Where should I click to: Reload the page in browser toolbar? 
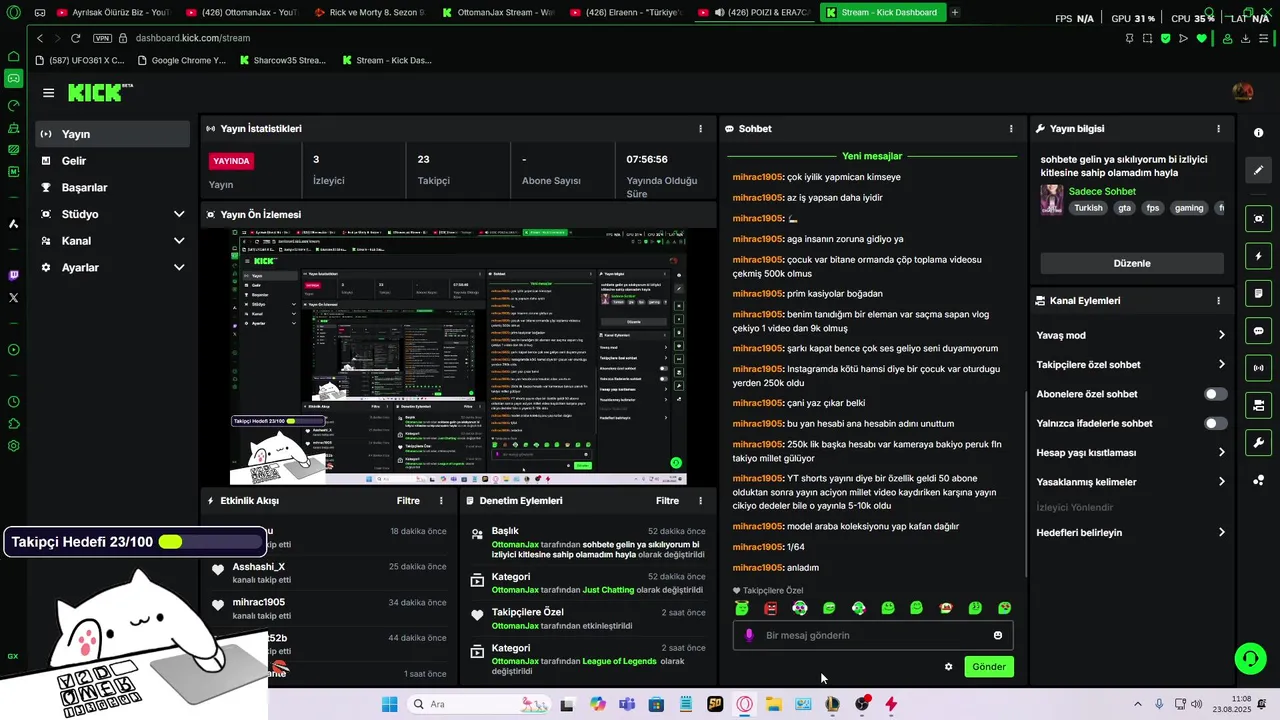click(75, 38)
